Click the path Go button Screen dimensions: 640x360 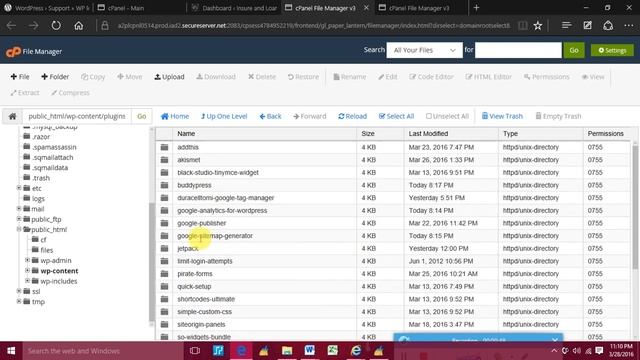point(142,116)
